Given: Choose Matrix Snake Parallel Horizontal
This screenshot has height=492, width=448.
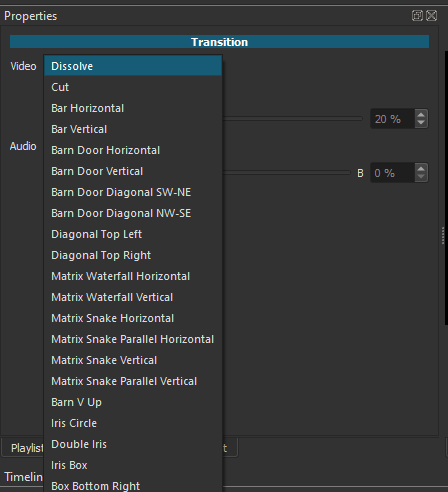Looking at the screenshot, I should tap(133, 339).
